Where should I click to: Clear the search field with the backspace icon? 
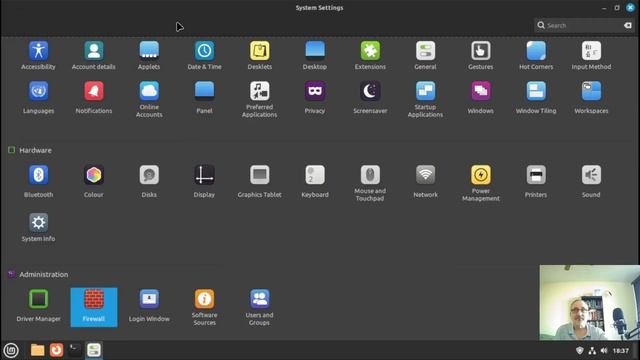coord(628,25)
